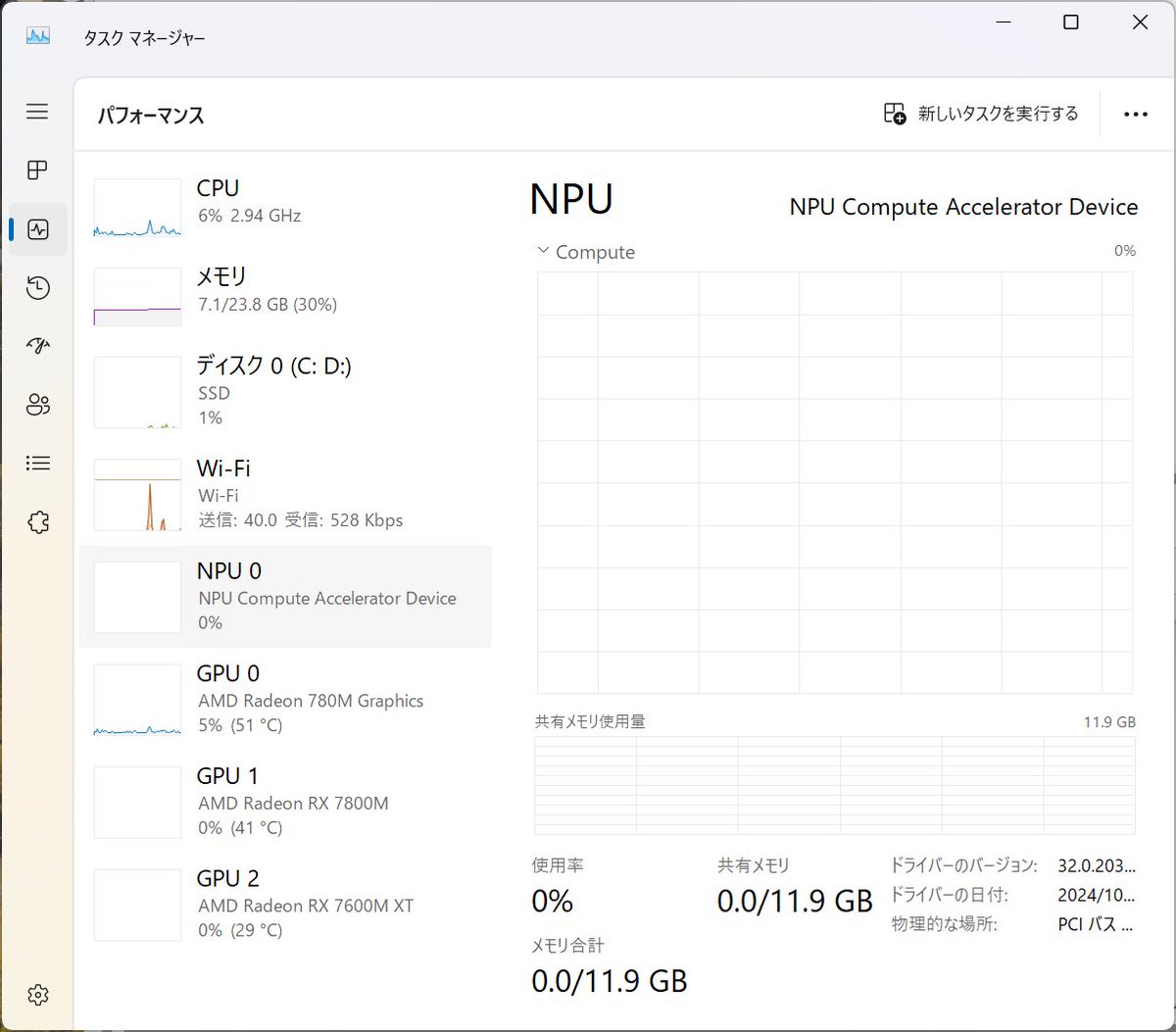Click the NPU Compute Accelerator Device heading

pos(963,207)
